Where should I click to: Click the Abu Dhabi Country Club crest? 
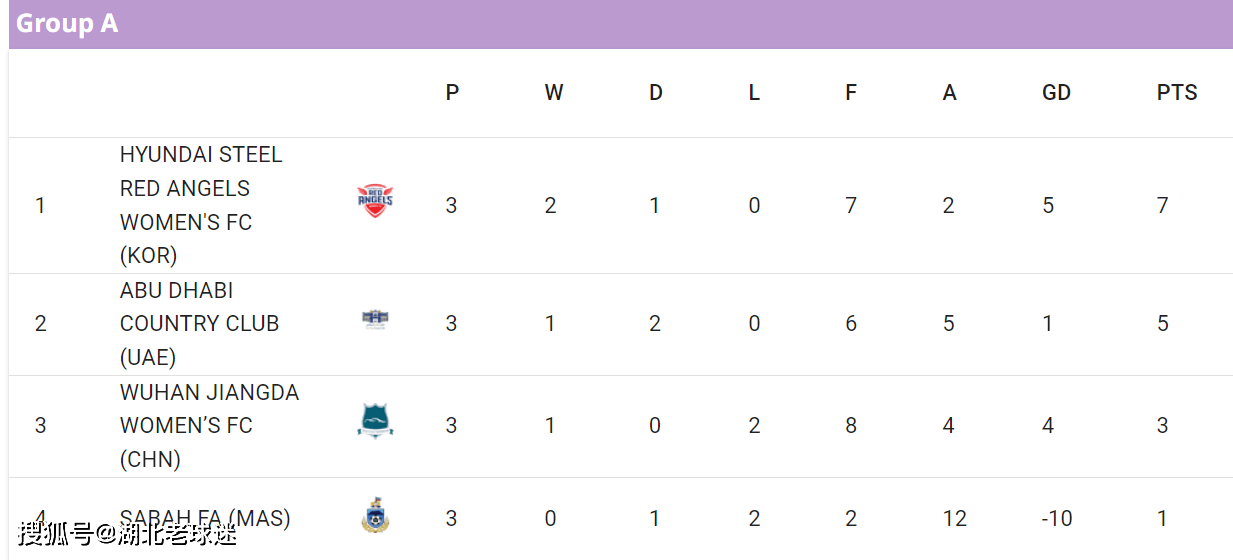click(x=375, y=320)
